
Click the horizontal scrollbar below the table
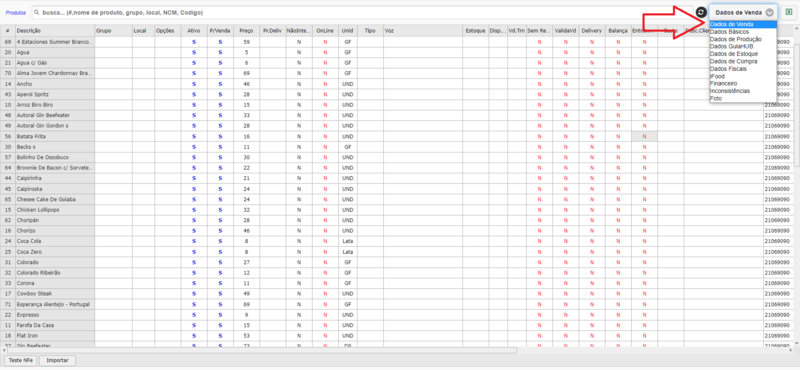[261, 351]
